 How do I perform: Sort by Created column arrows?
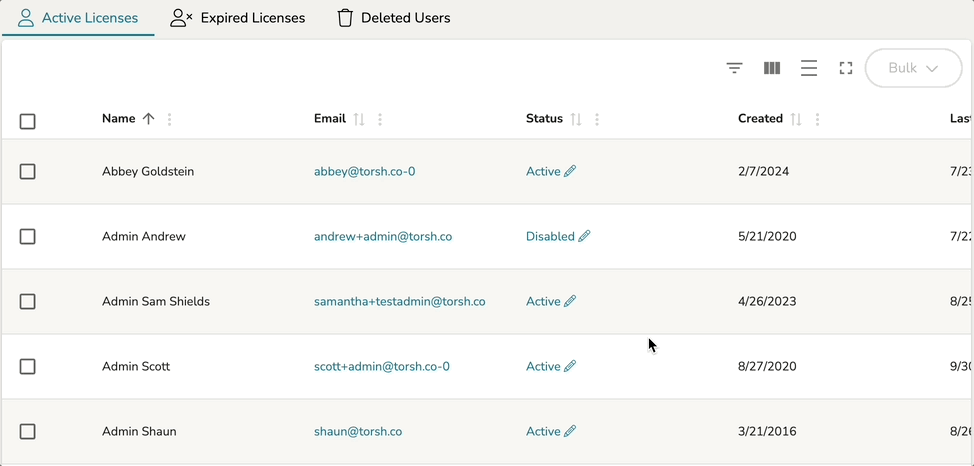click(796, 119)
